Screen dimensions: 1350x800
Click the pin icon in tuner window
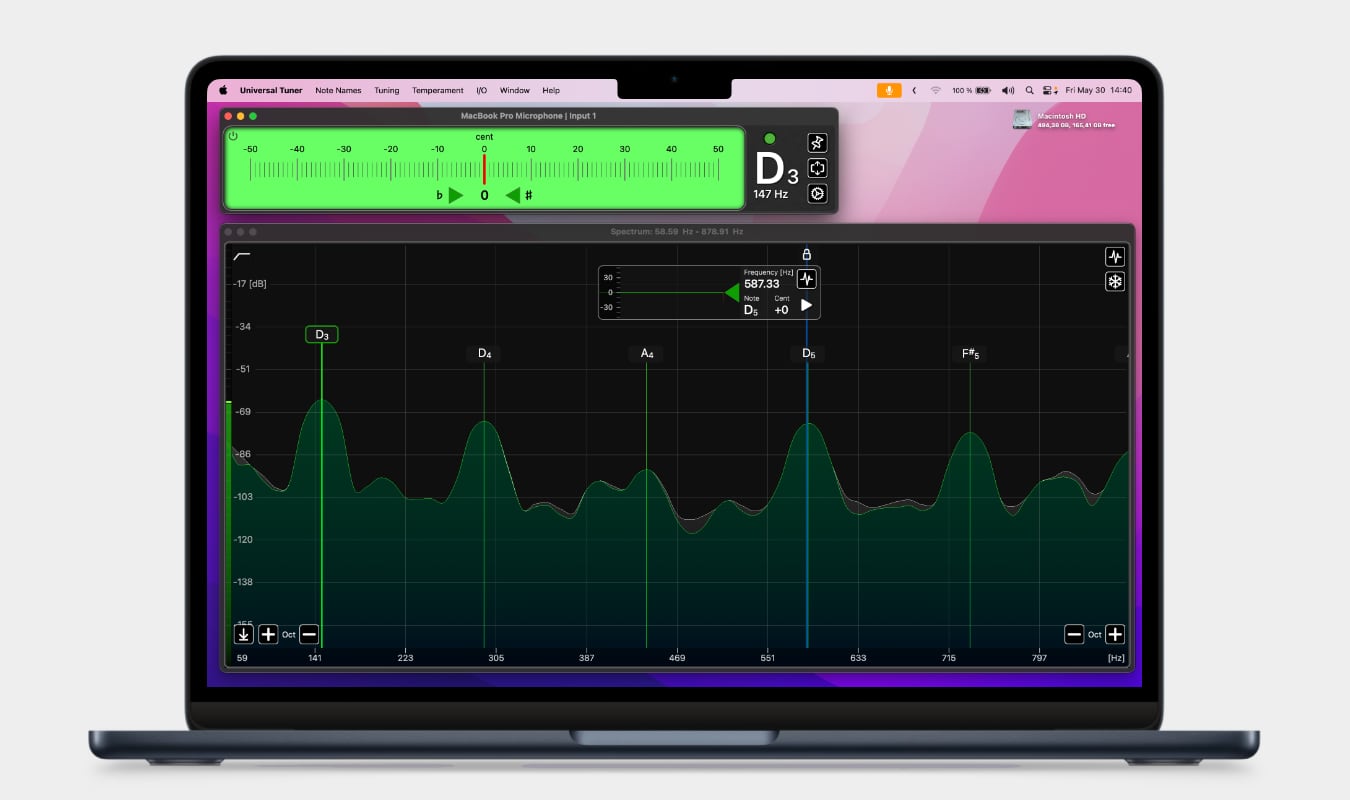pos(817,143)
